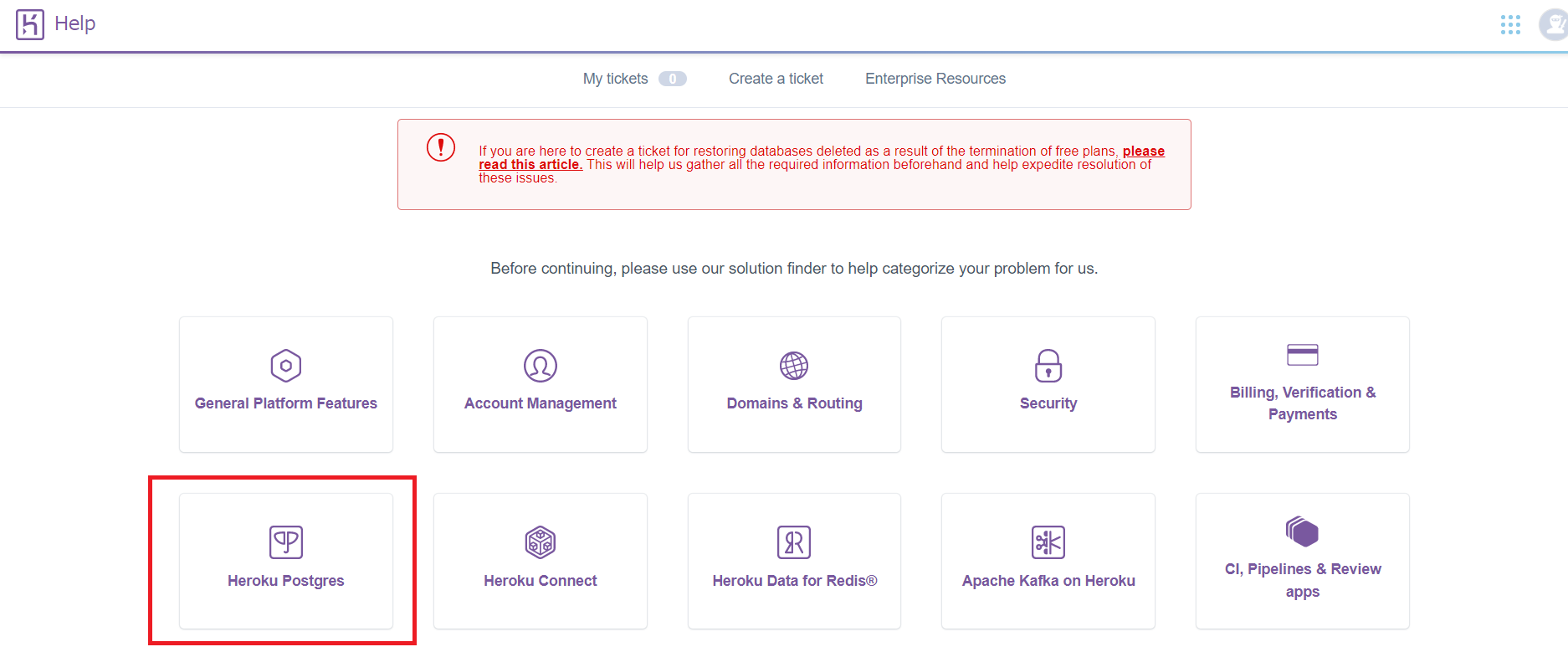
Task: Click the Domains & Routing globe icon
Action: click(794, 366)
